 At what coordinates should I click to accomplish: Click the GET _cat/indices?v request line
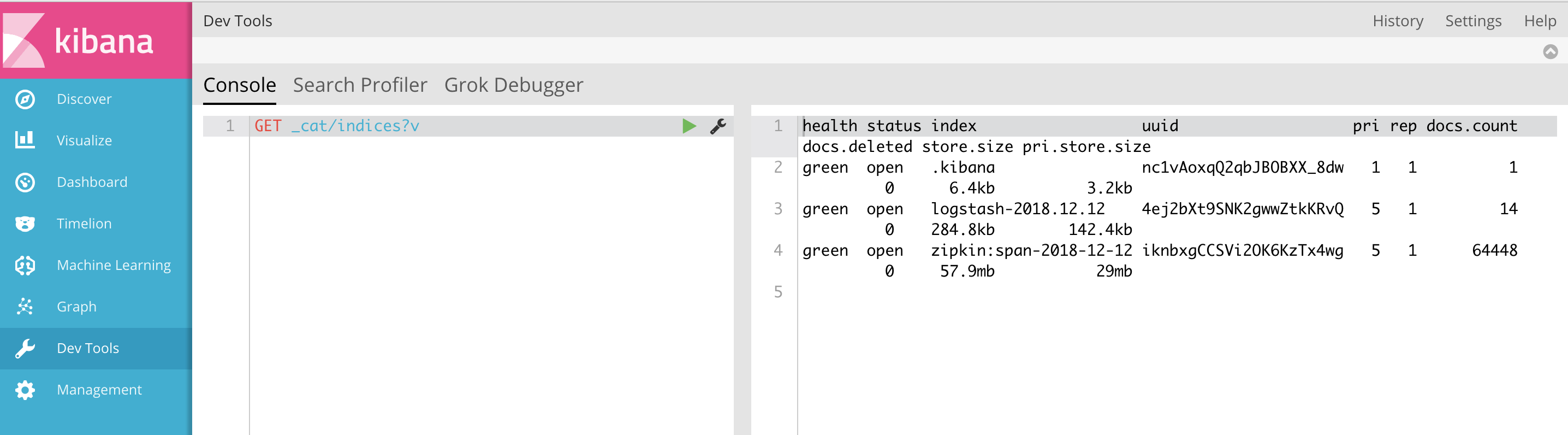[337, 126]
